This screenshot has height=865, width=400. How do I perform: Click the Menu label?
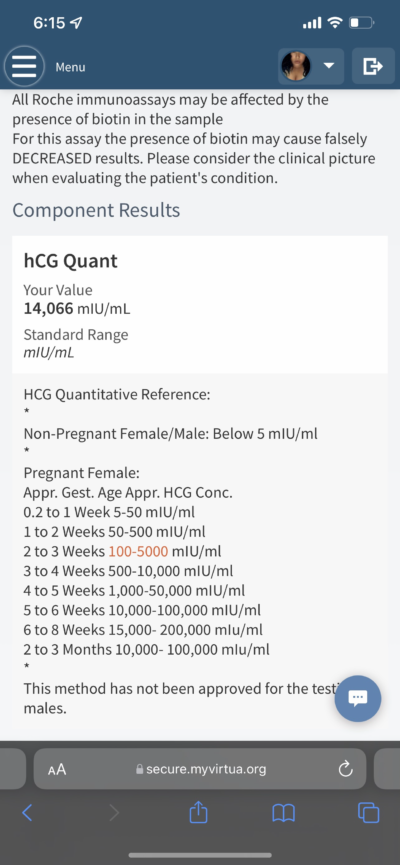click(x=70, y=67)
